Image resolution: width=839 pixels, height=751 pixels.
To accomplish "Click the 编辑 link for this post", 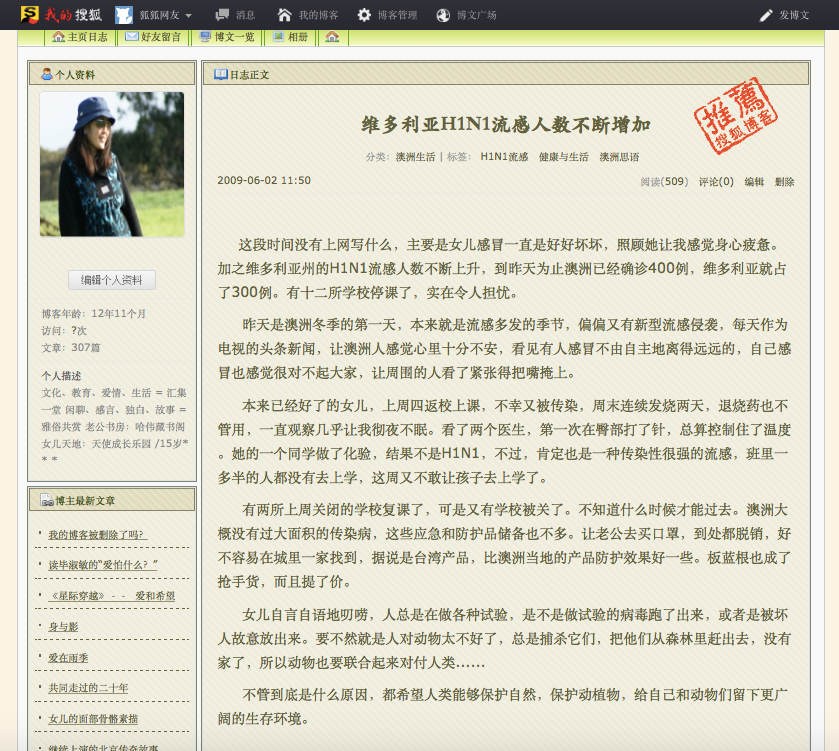I will (754, 182).
